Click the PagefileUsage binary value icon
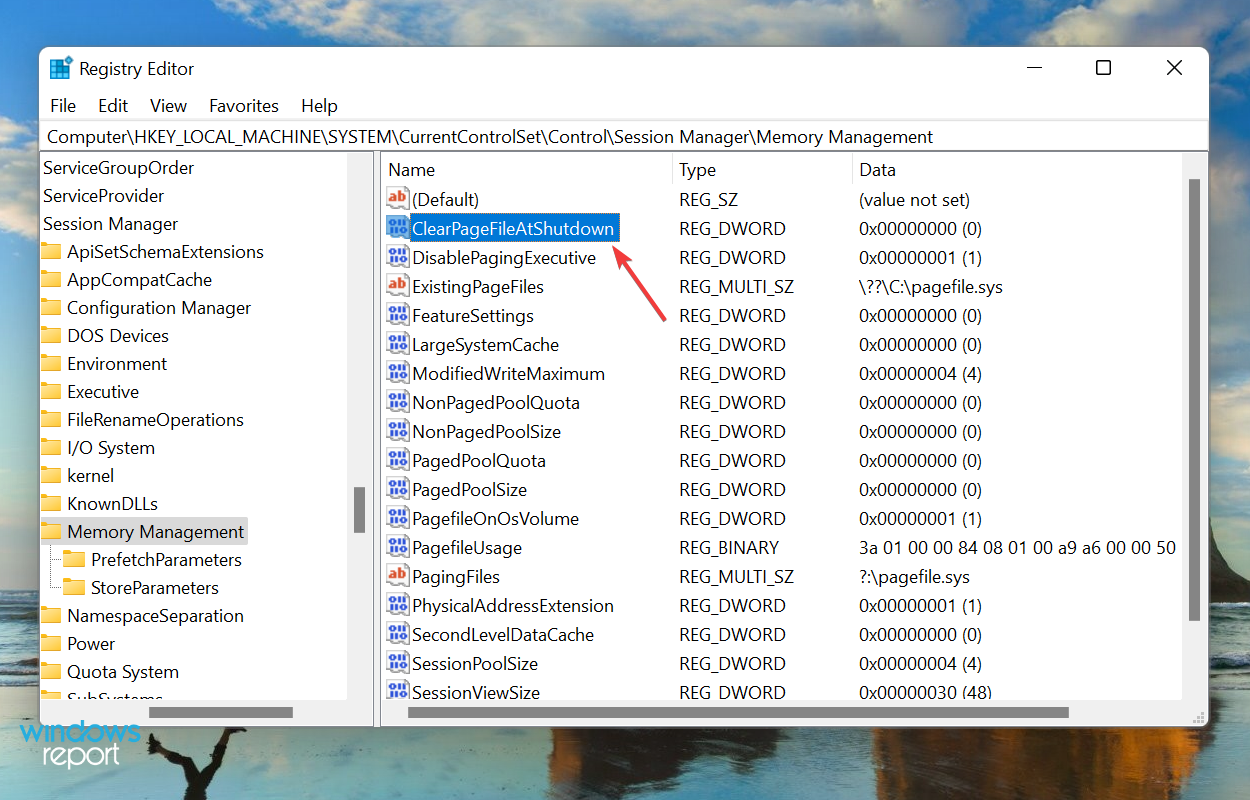The width and height of the screenshot is (1250, 800). (397, 547)
